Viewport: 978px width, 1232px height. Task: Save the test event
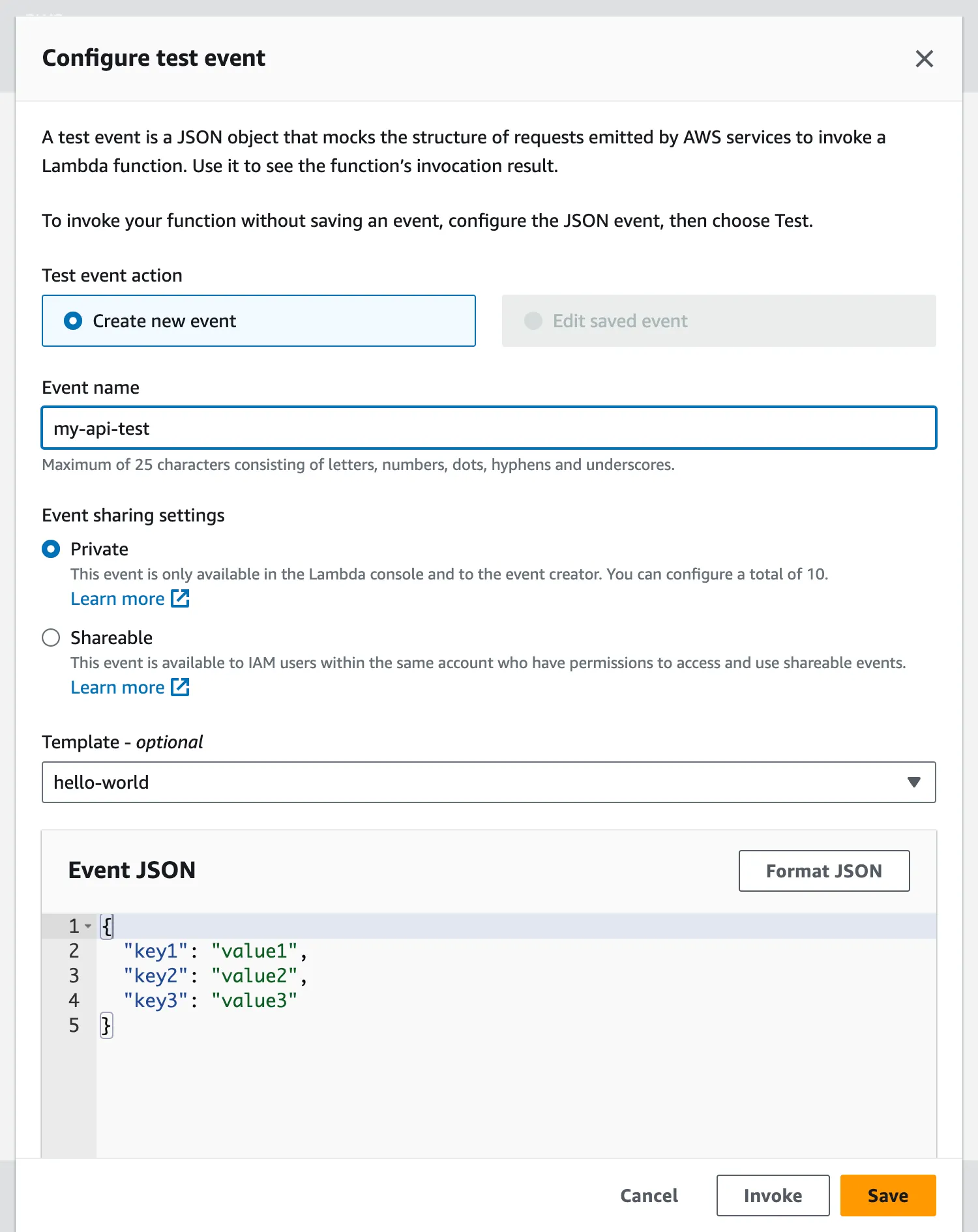887,1195
